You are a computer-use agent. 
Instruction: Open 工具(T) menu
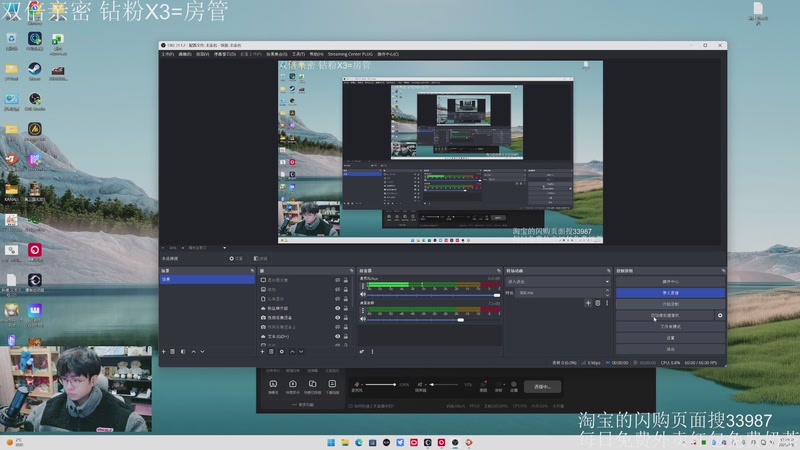point(298,54)
